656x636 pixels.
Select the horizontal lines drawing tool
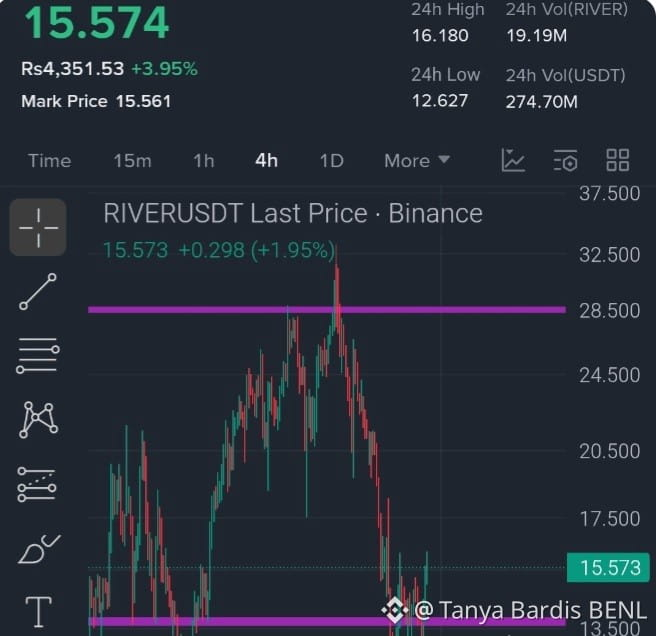pyautogui.click(x=38, y=355)
